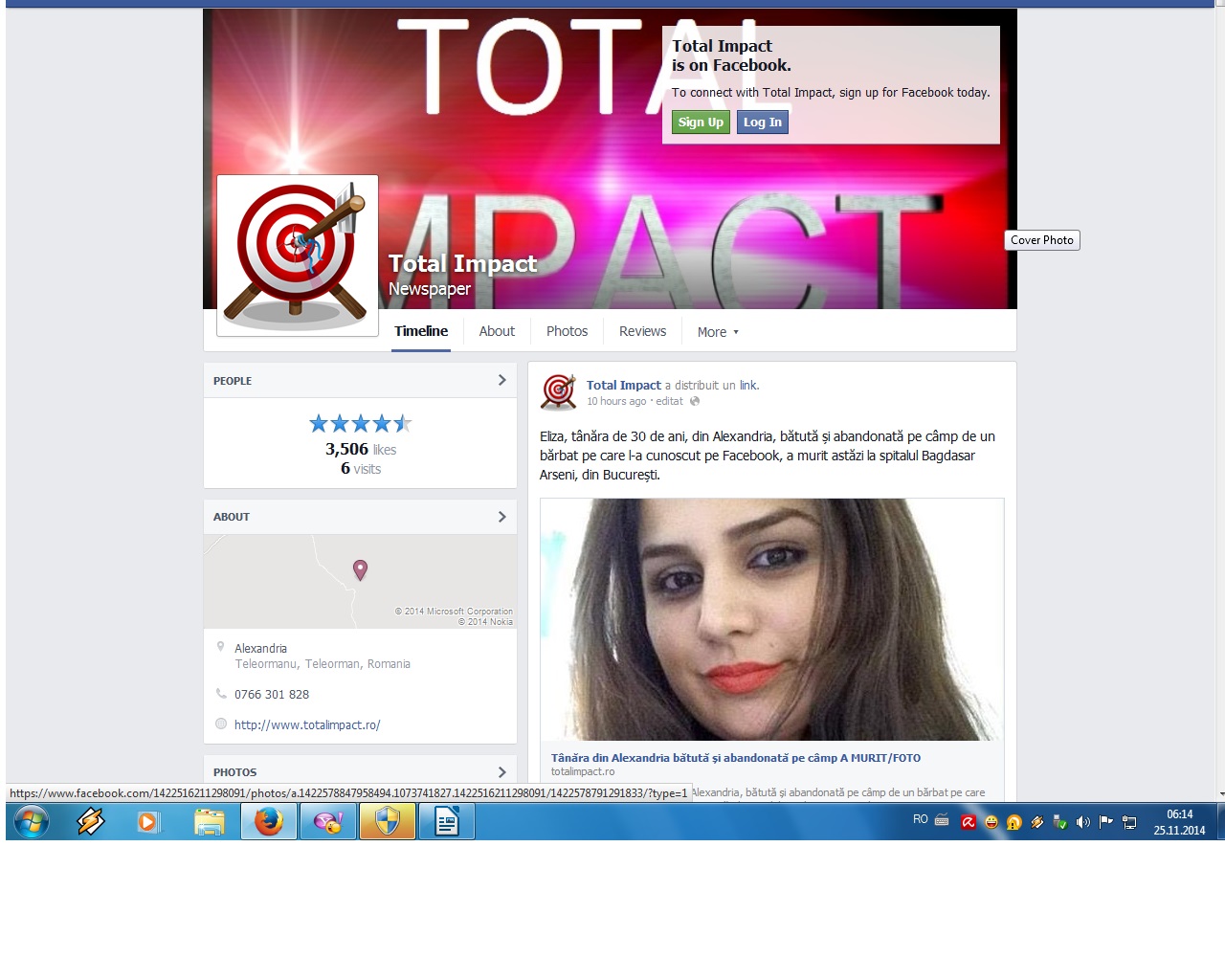Expand the Photos section chevron
Viewport: 1225px width, 980px height.
tap(501, 772)
